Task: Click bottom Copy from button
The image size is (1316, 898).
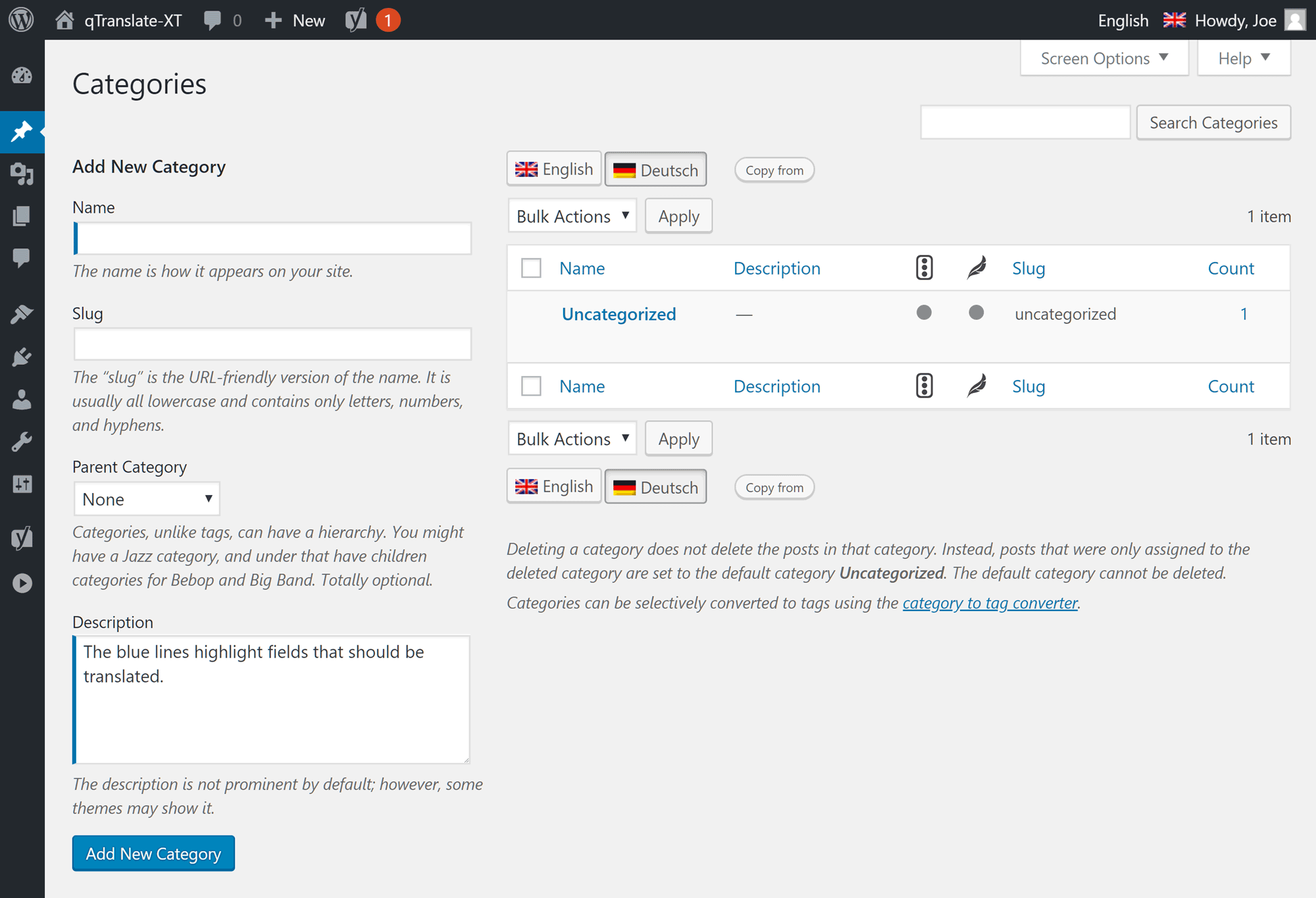Action: tap(774, 488)
